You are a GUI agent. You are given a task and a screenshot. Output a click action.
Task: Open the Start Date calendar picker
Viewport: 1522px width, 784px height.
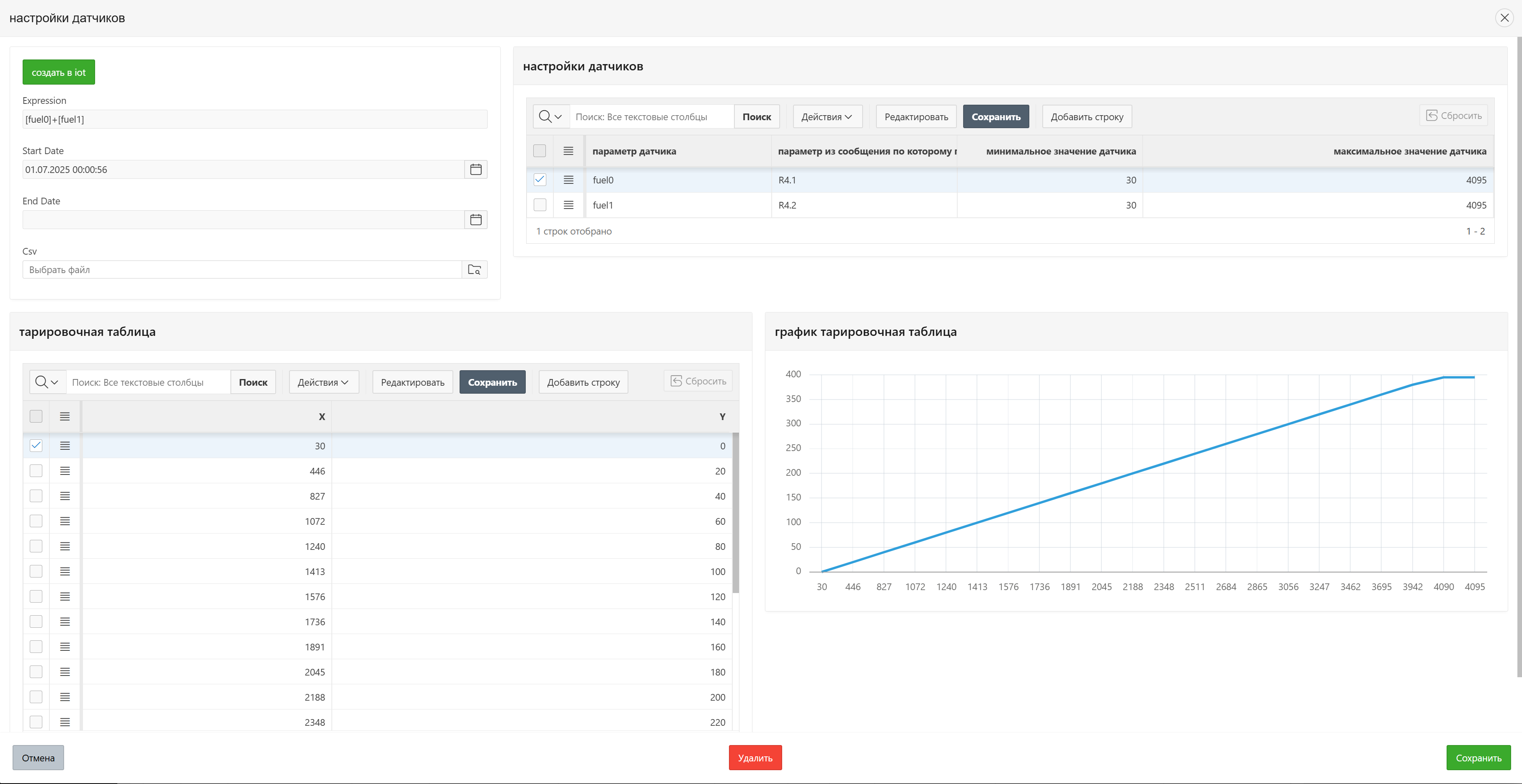pyautogui.click(x=475, y=170)
